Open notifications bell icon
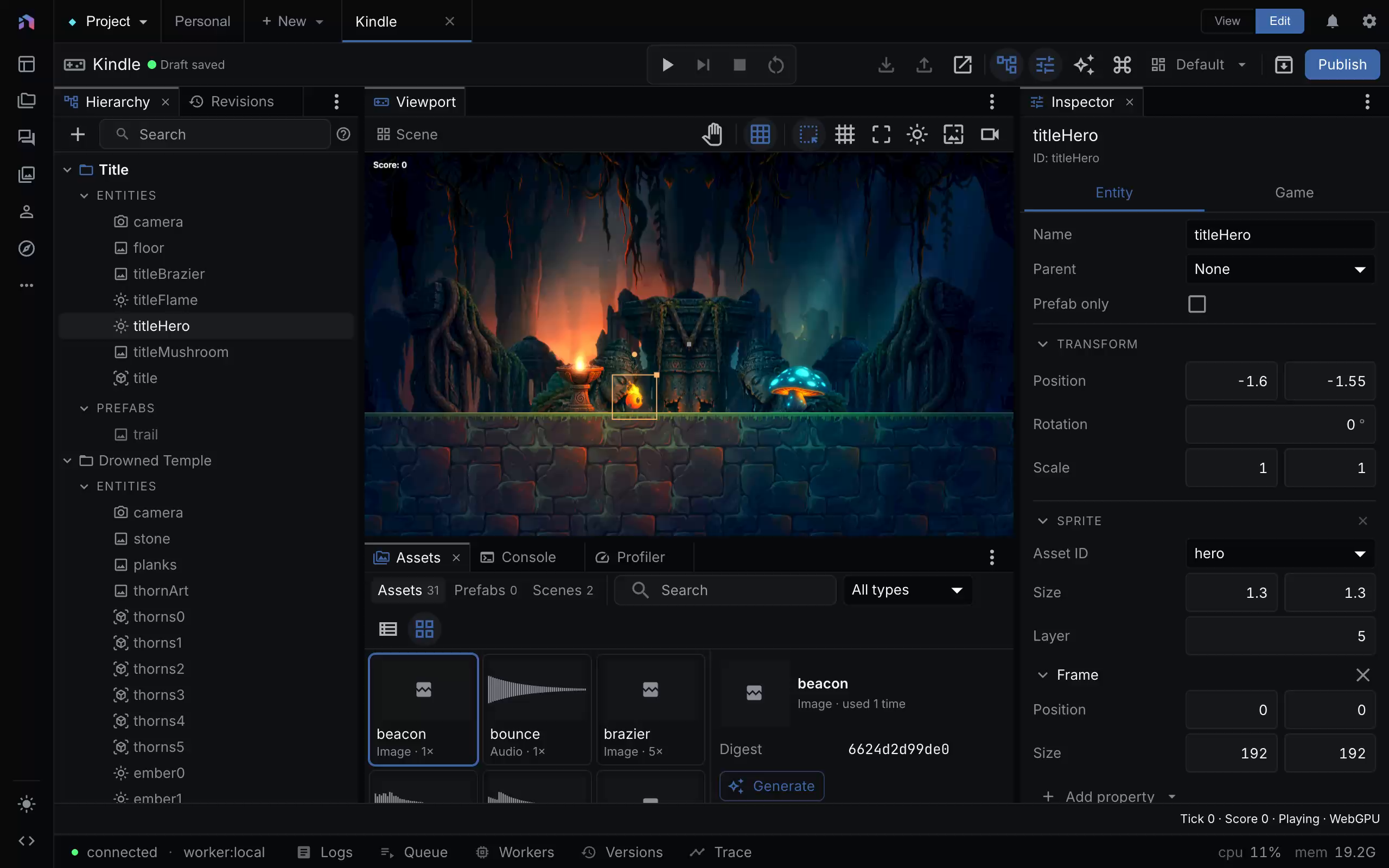Image resolution: width=1389 pixels, height=868 pixels. (x=1332, y=21)
